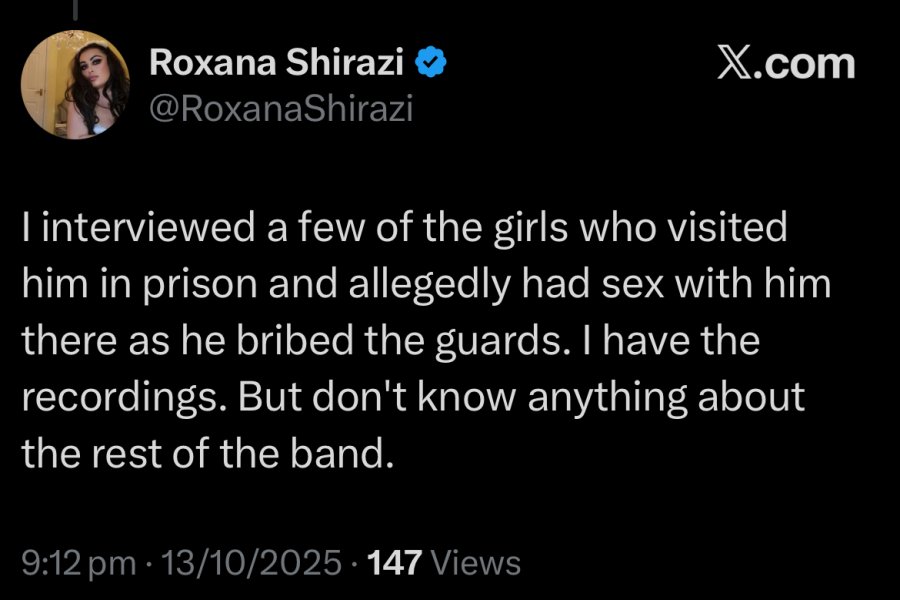Image resolution: width=900 pixels, height=600 pixels.
Task: Open Roxana Shirazi's profile picture
Action: (x=75, y=84)
